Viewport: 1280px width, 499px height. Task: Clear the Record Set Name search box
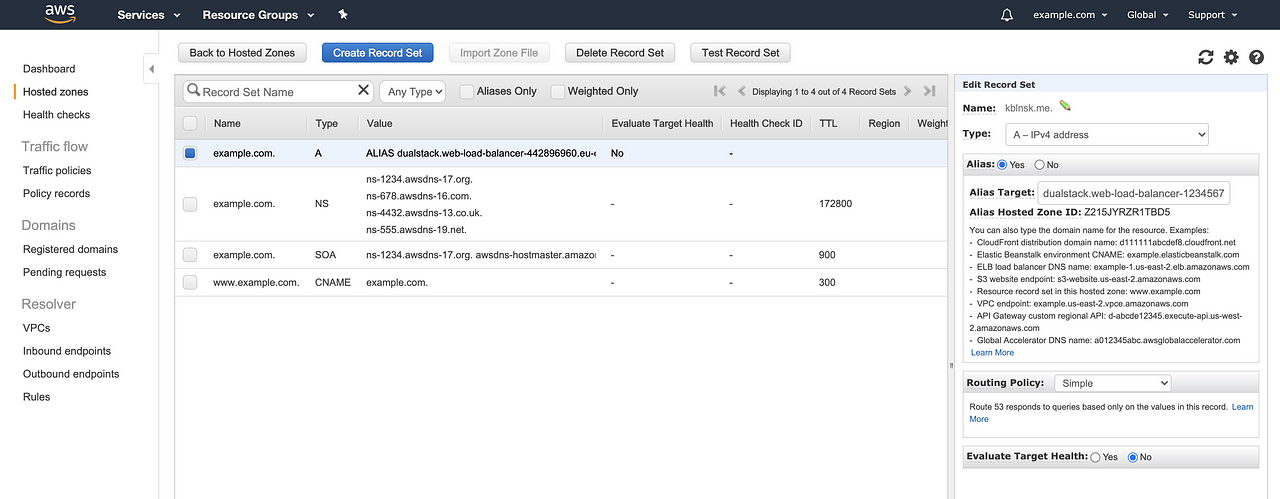pos(363,90)
